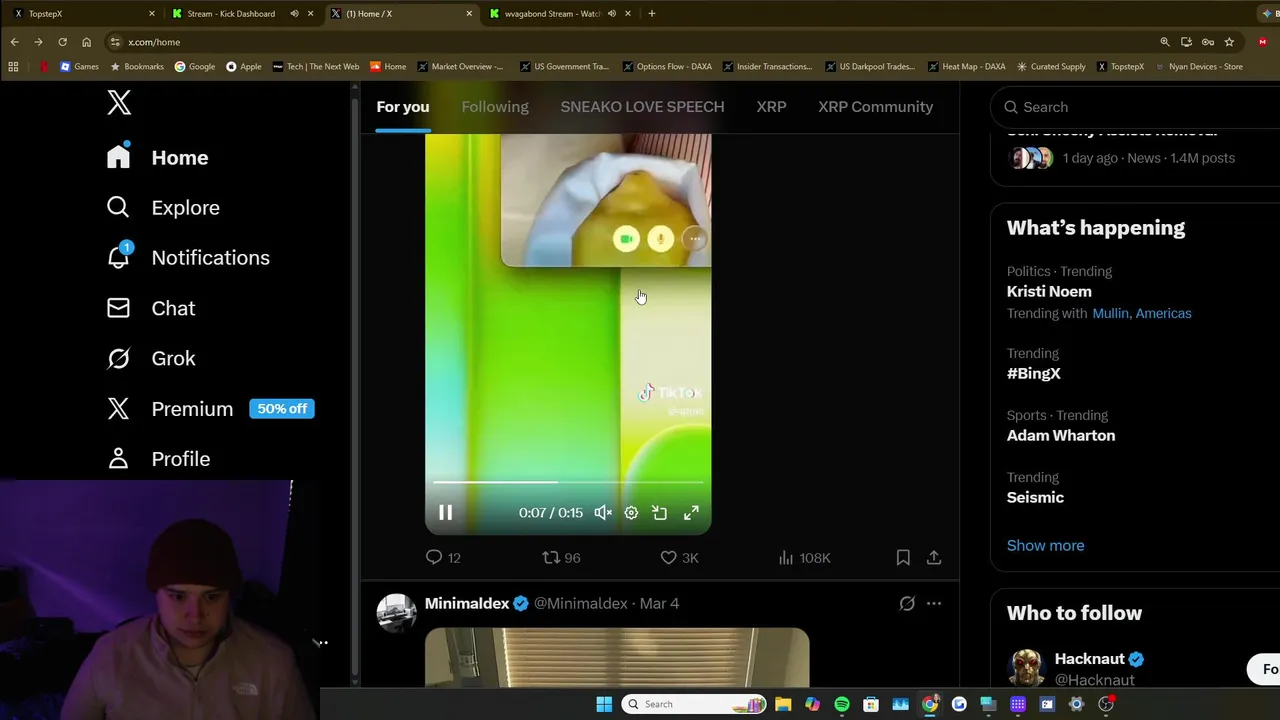
Task: Open the XRP Community tab
Action: [x=875, y=107]
